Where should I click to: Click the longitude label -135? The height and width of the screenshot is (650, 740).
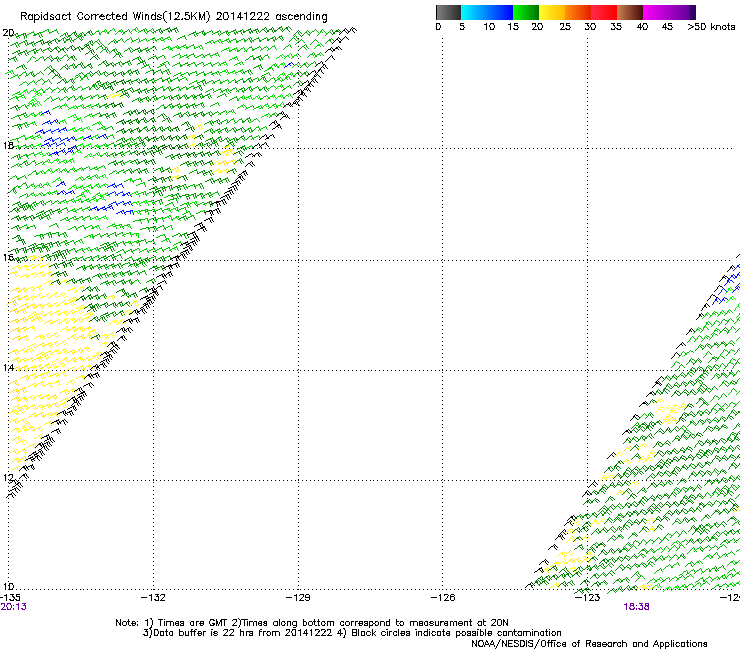click(x=10, y=598)
